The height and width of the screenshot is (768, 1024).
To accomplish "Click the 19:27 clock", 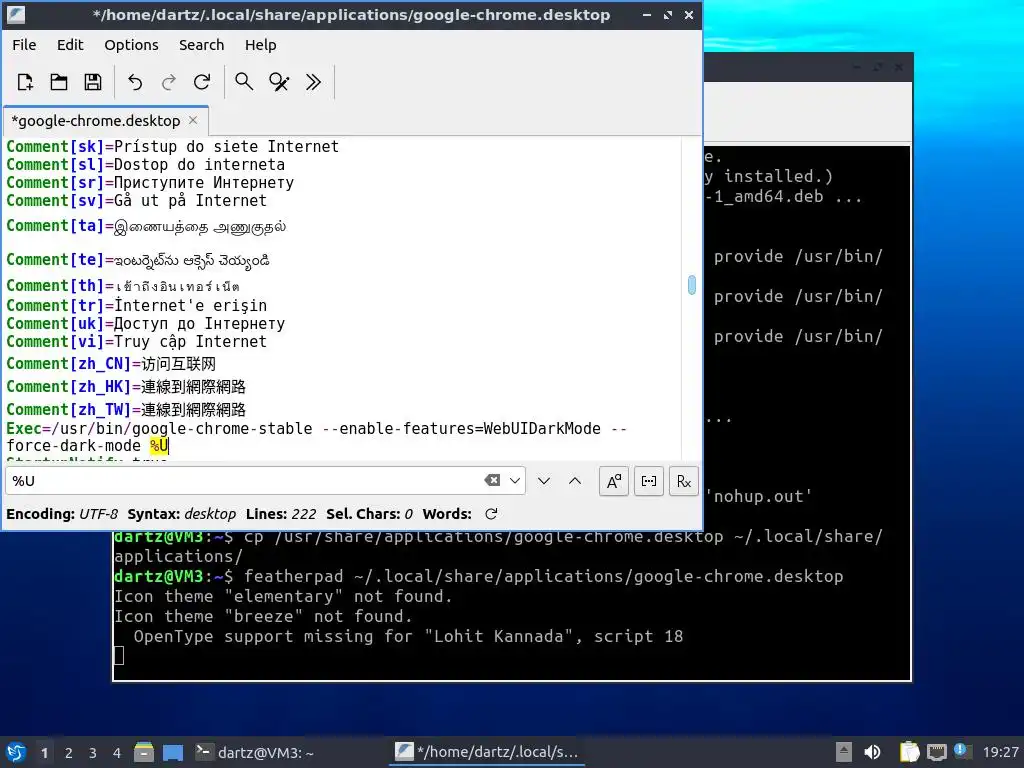I will point(1000,752).
